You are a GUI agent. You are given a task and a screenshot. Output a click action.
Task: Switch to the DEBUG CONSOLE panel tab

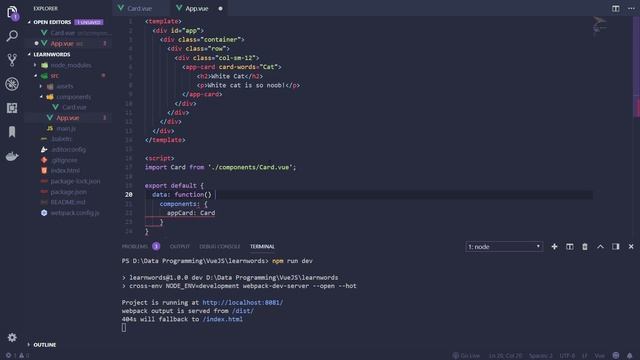pyautogui.click(x=220, y=247)
